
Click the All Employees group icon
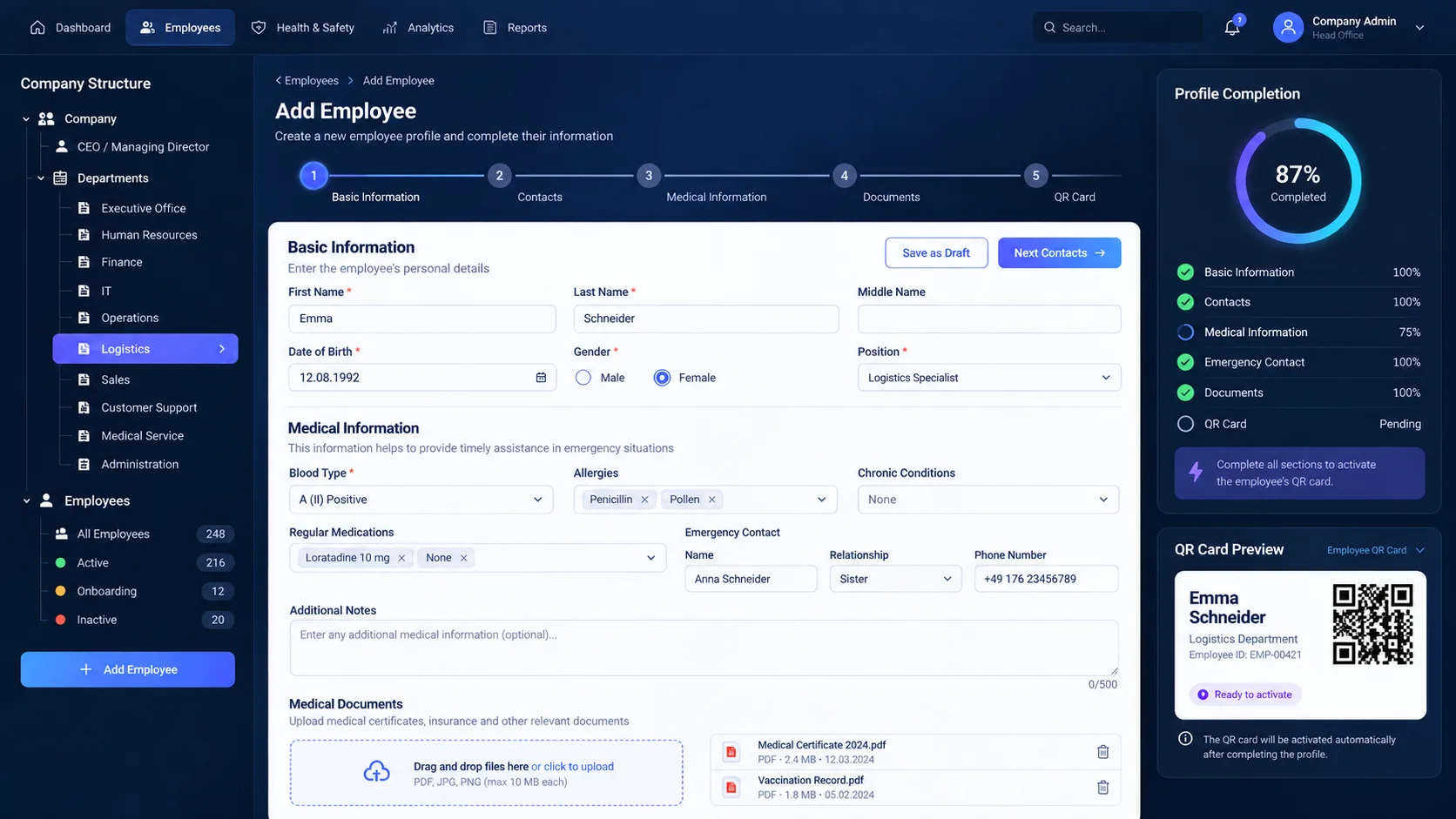[61, 534]
